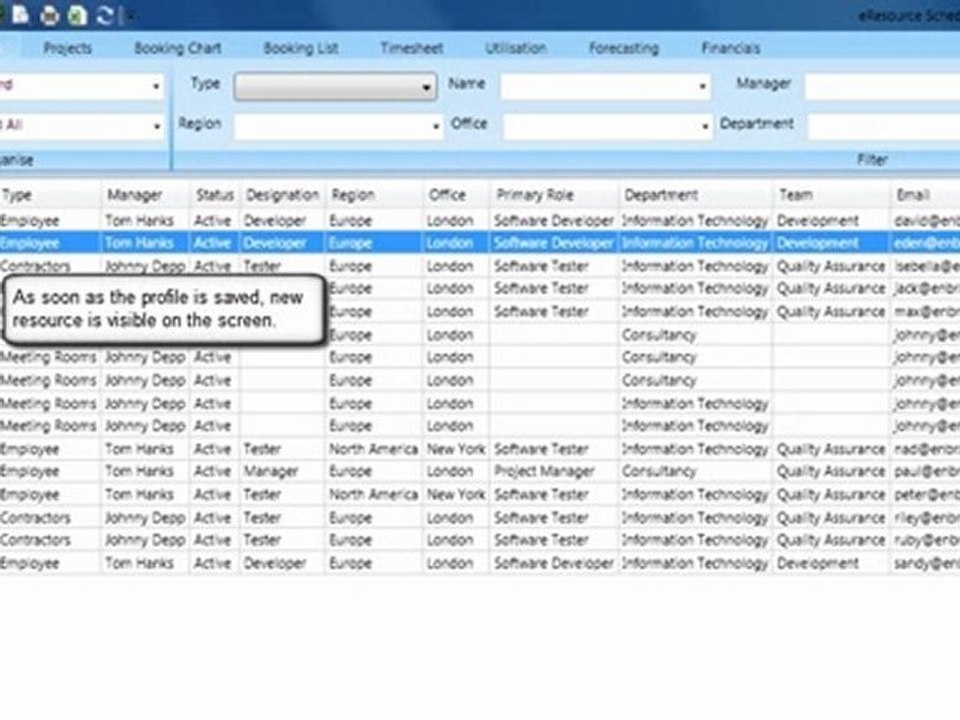Click the Email column header
The width and height of the screenshot is (960, 720).
point(925,195)
